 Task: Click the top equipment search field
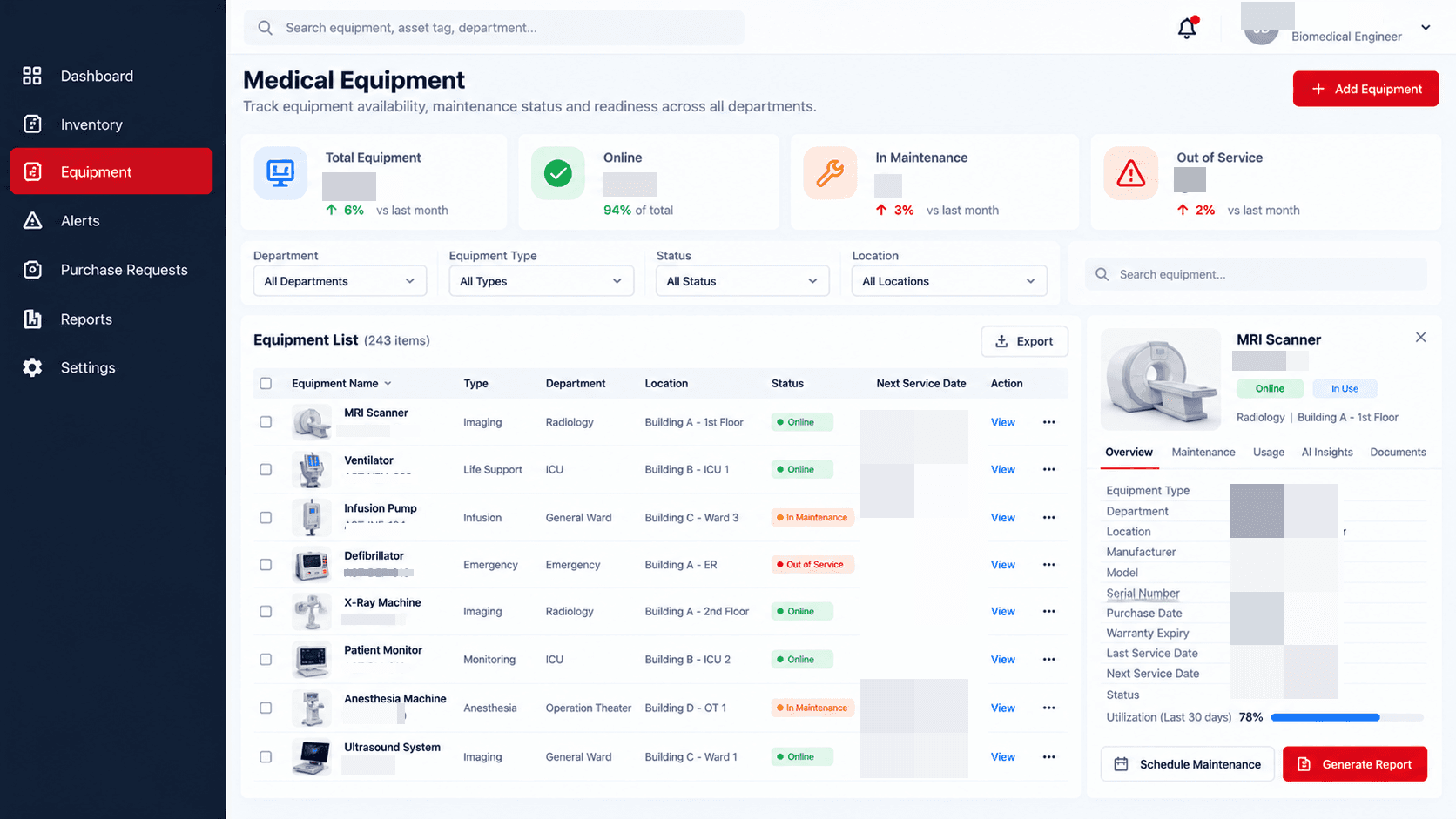[494, 28]
